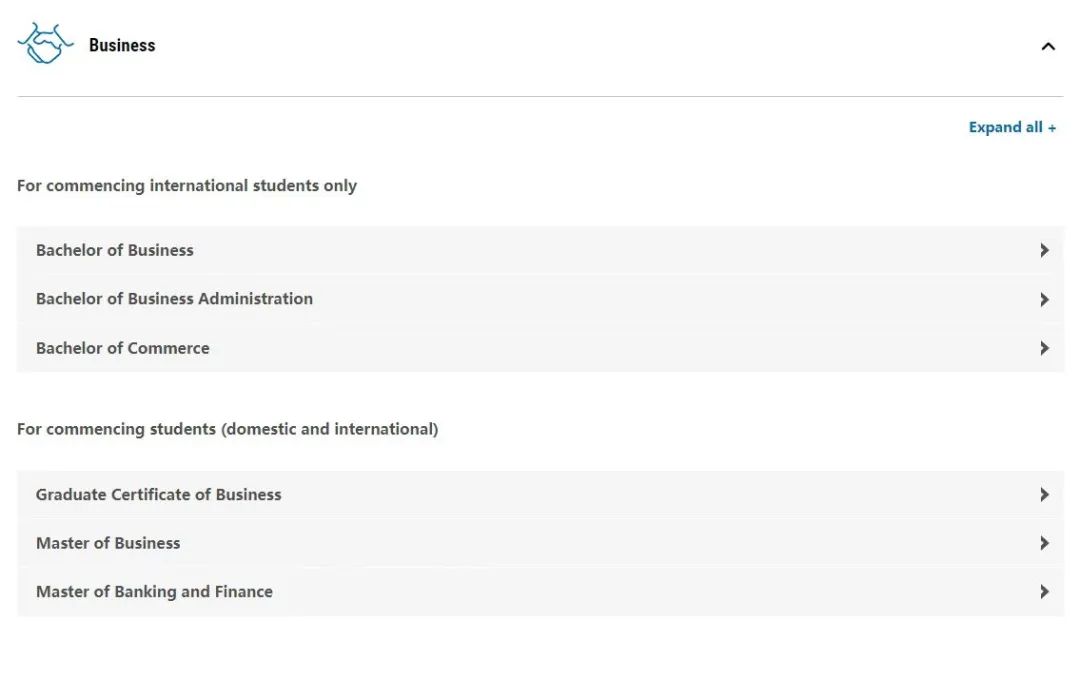The image size is (1080, 679).
Task: Open the Master of Business row label
Action: [108, 543]
